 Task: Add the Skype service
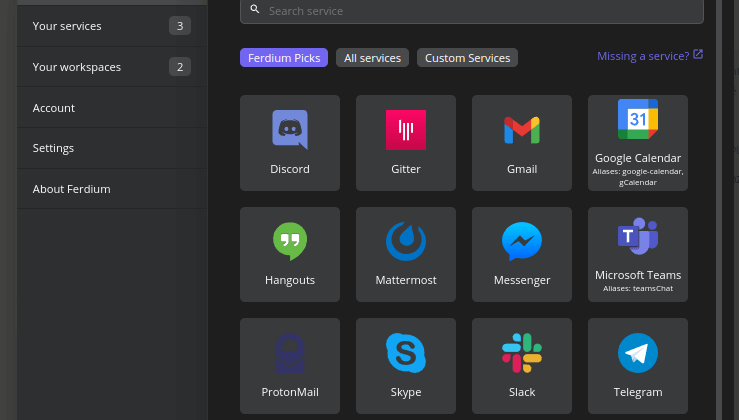coord(406,366)
